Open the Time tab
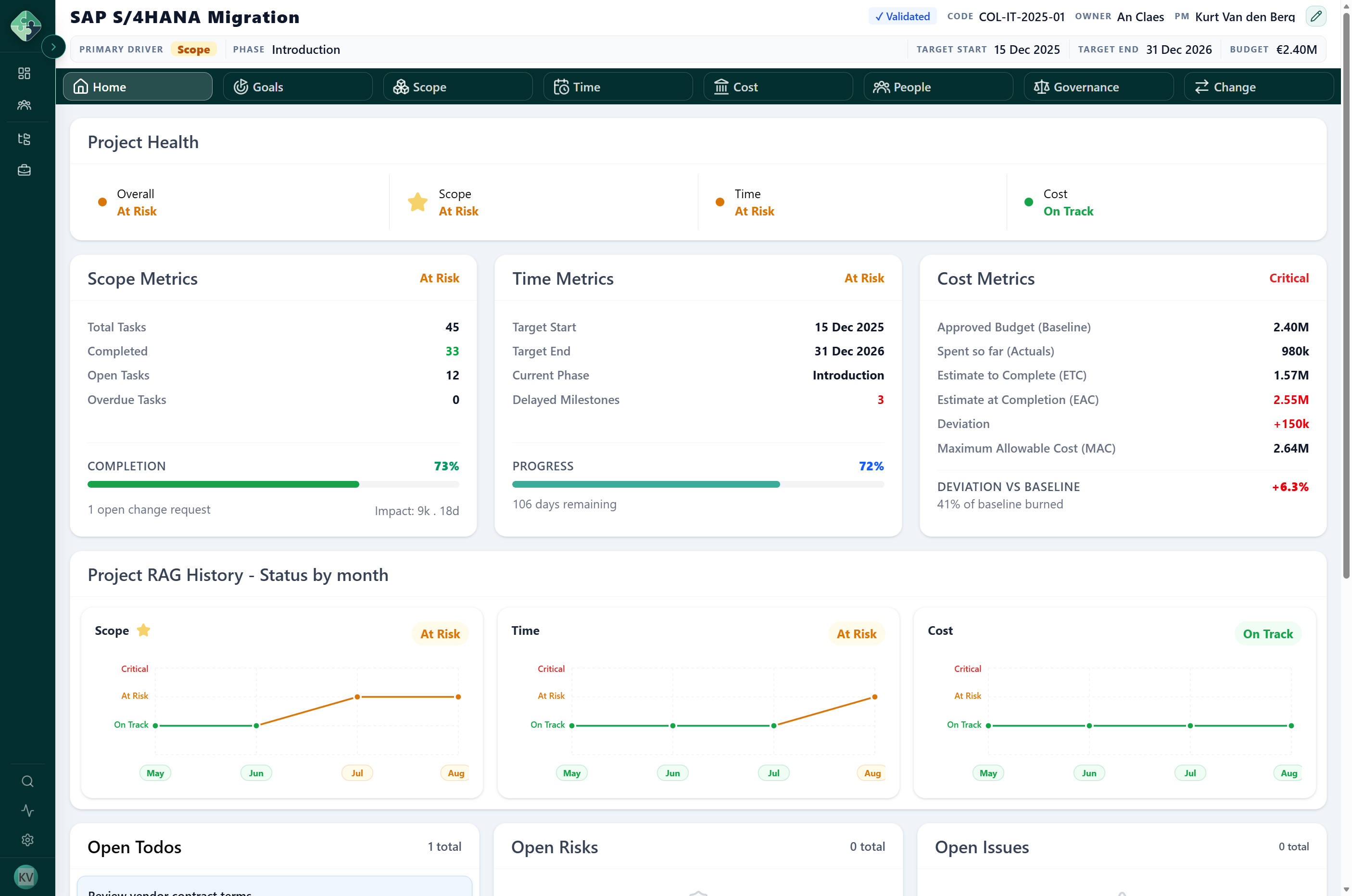 618,87
